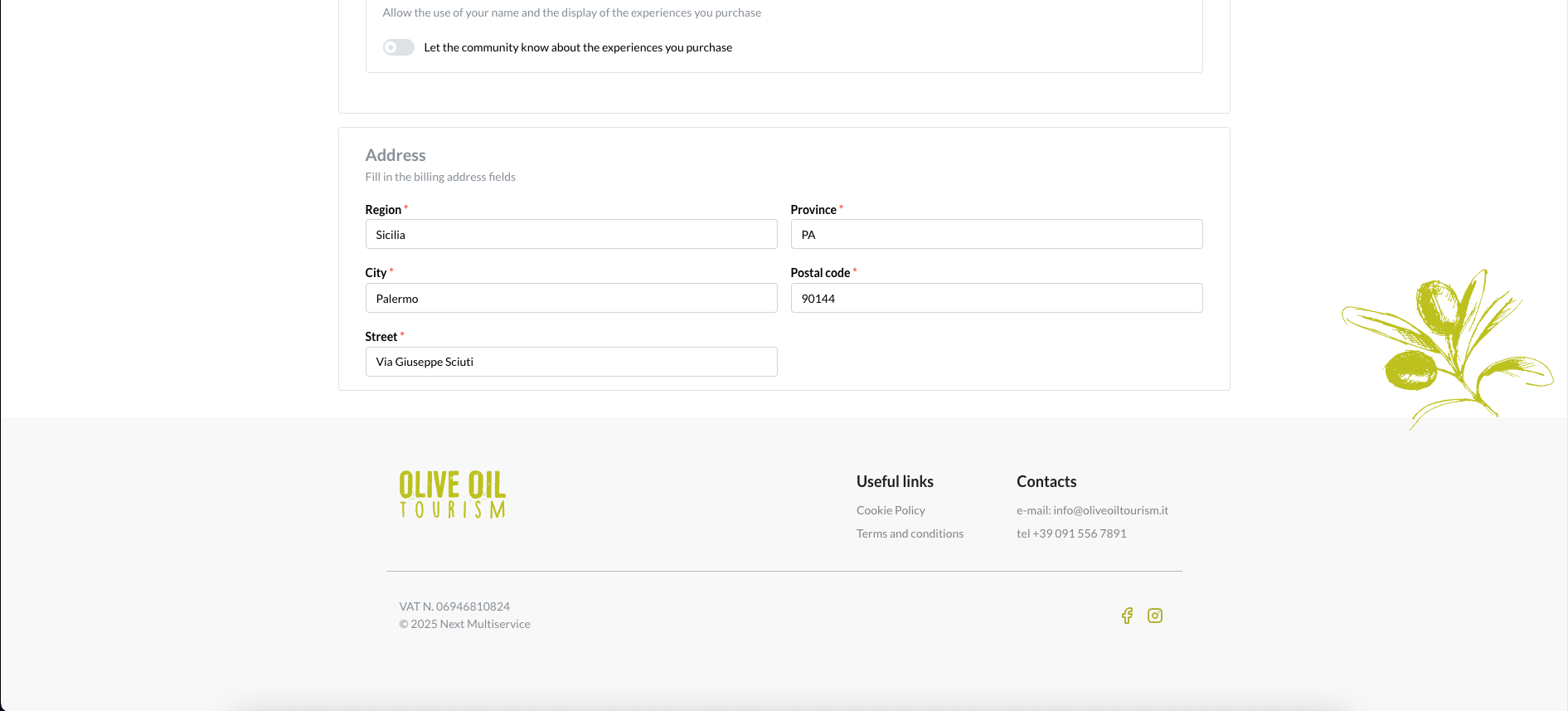Open the Facebook page icon
This screenshot has height=711, width=1568.
point(1127,616)
